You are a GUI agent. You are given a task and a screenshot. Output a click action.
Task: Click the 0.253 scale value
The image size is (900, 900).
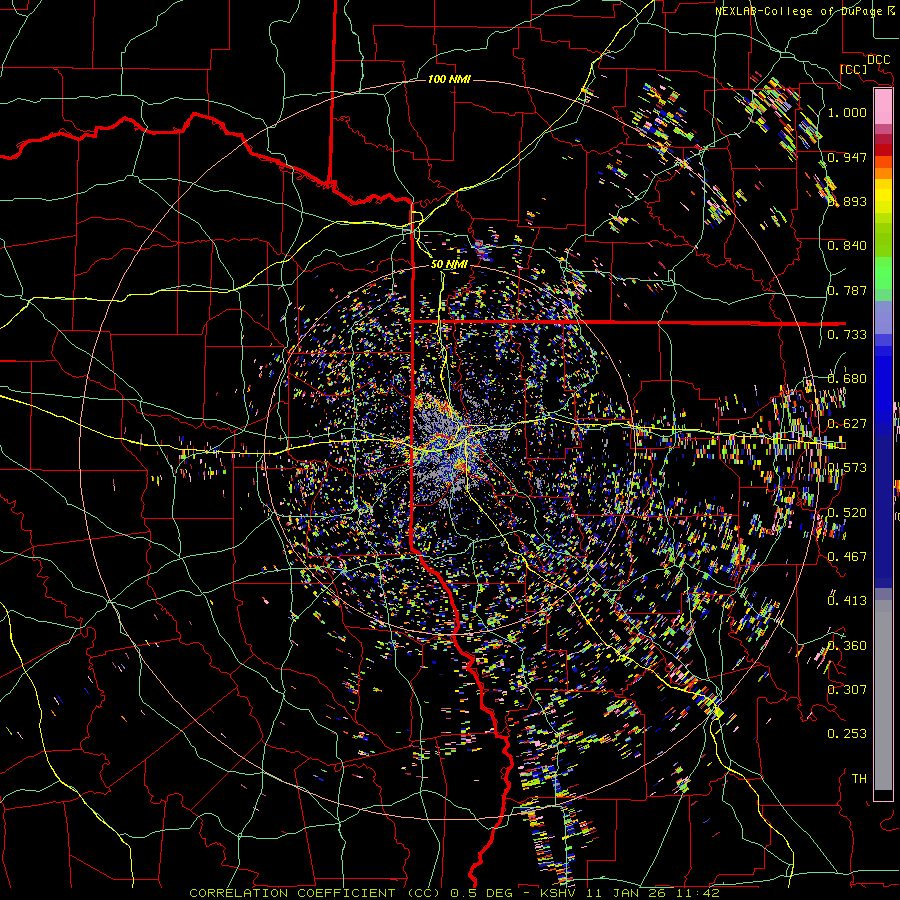click(847, 734)
